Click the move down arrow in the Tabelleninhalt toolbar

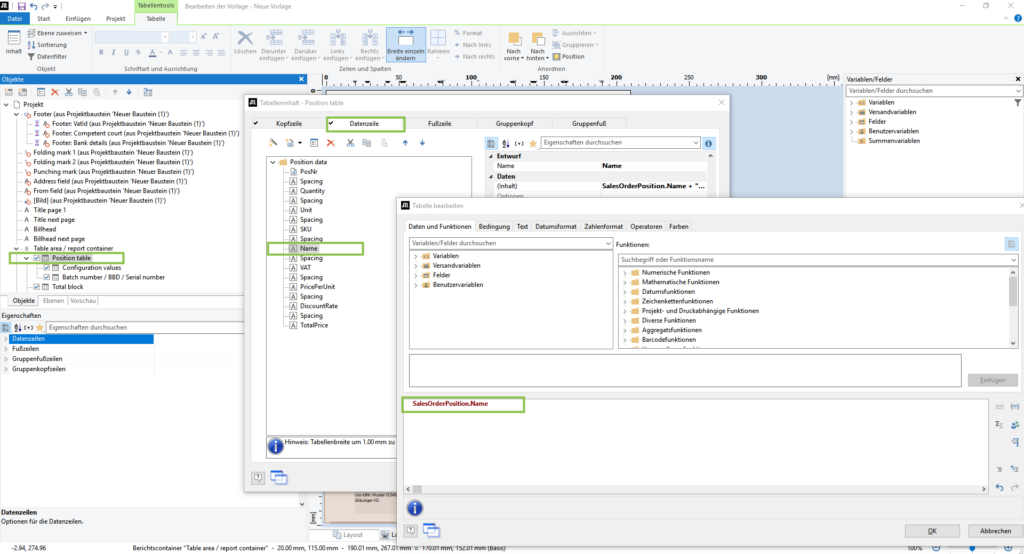tap(422, 143)
